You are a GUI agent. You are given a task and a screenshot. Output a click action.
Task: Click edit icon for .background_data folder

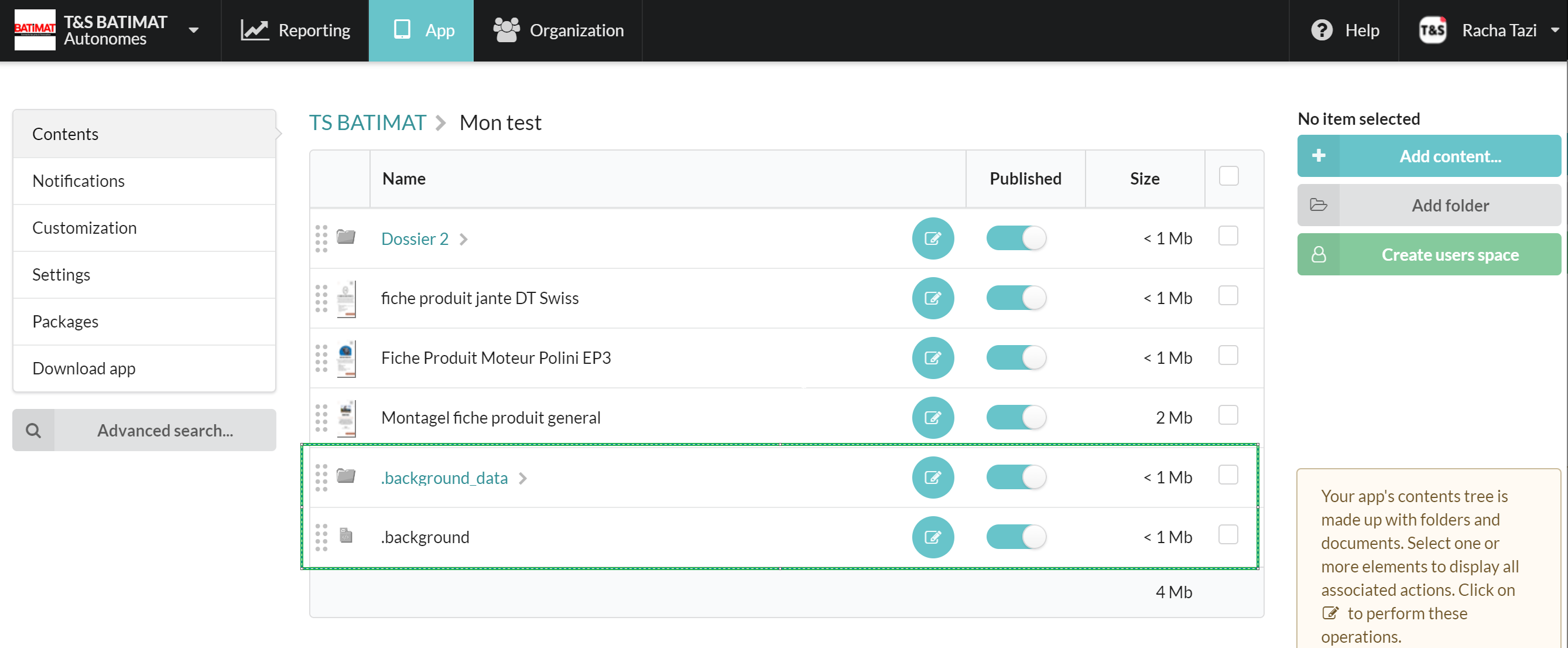(933, 477)
